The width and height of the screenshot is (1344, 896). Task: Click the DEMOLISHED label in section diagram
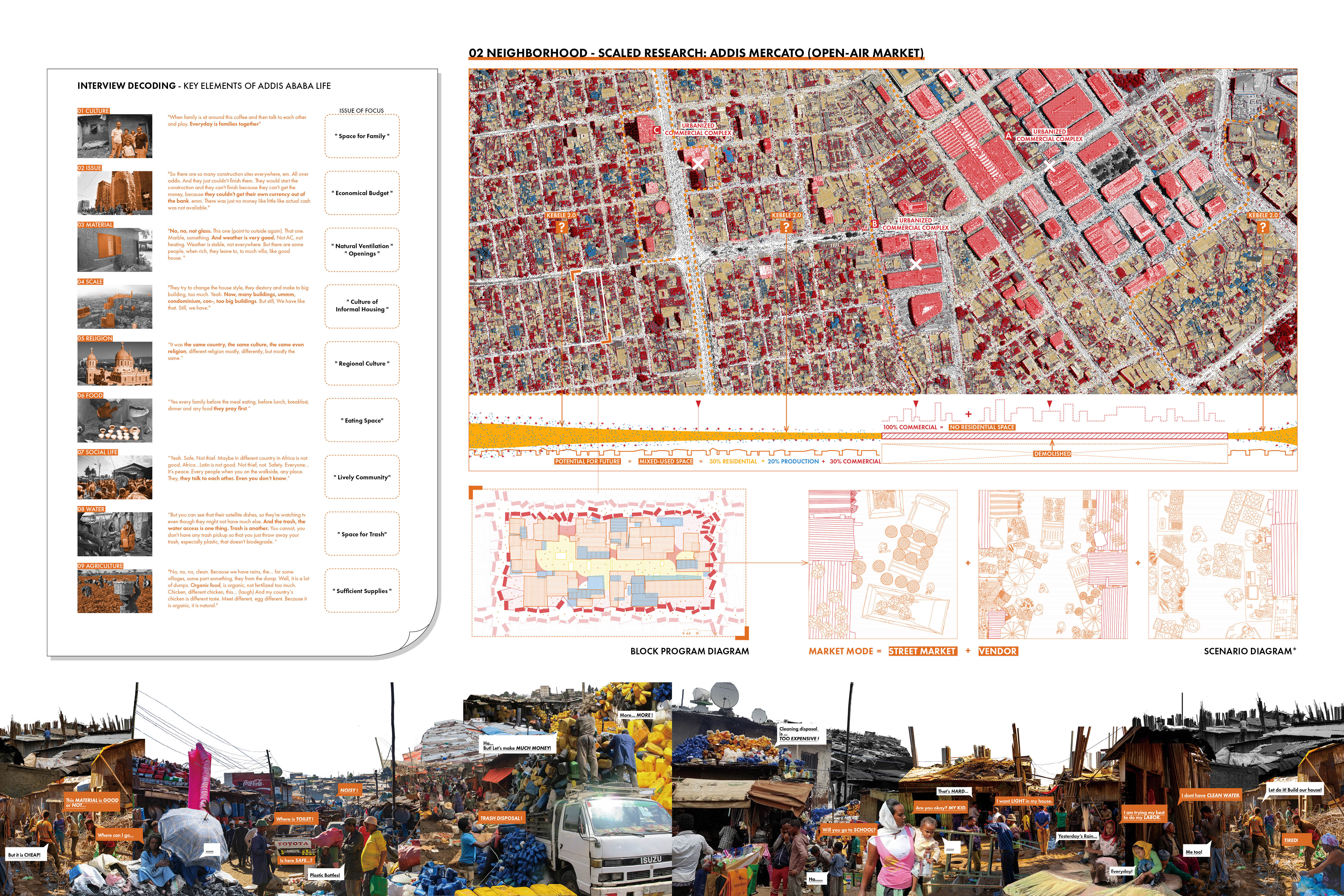click(x=1052, y=454)
